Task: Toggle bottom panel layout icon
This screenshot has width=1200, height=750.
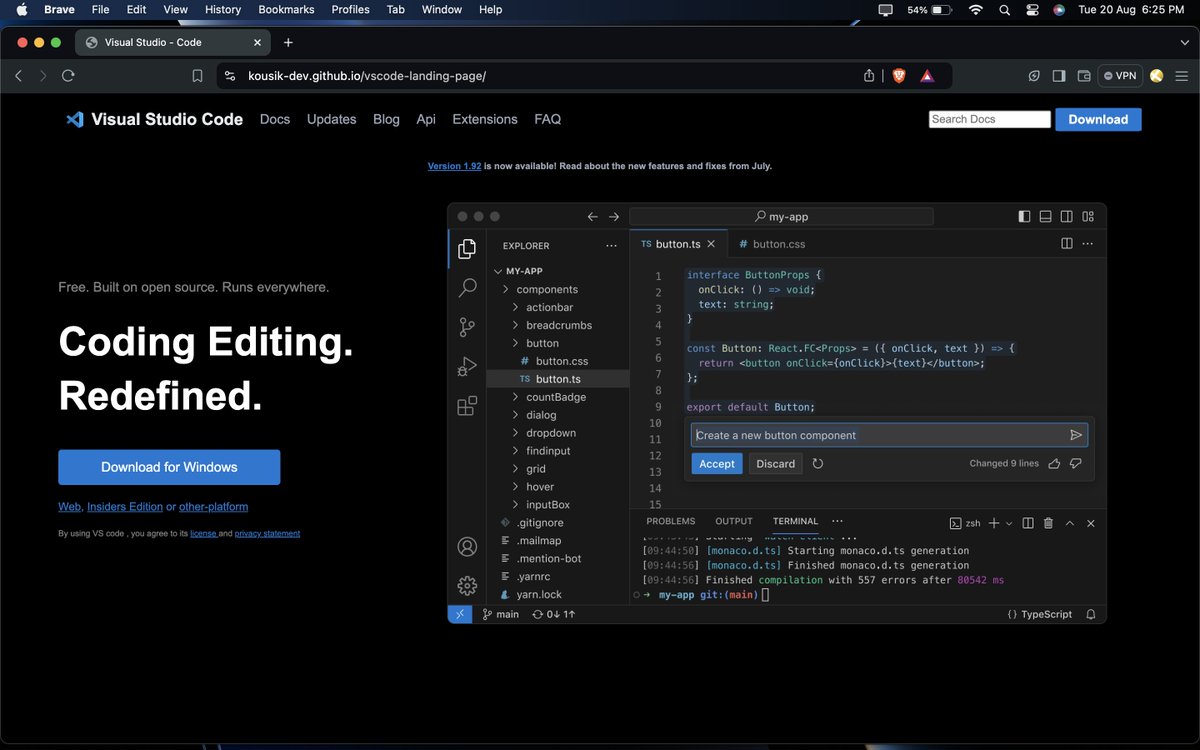Action: tap(1046, 216)
